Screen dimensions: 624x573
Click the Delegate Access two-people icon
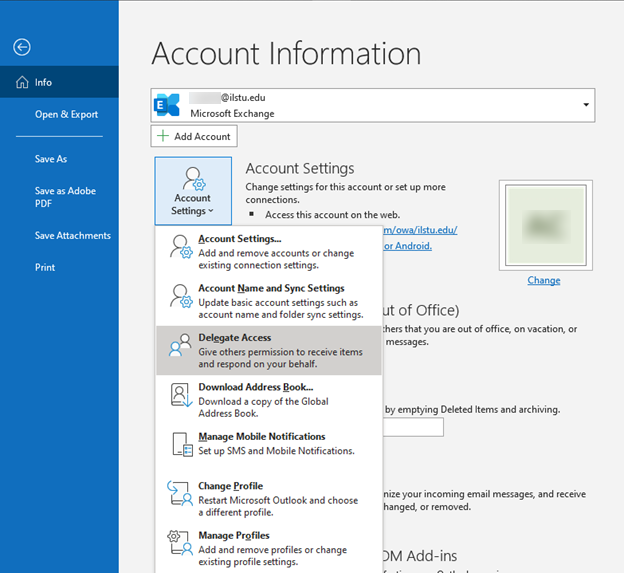[180, 345]
